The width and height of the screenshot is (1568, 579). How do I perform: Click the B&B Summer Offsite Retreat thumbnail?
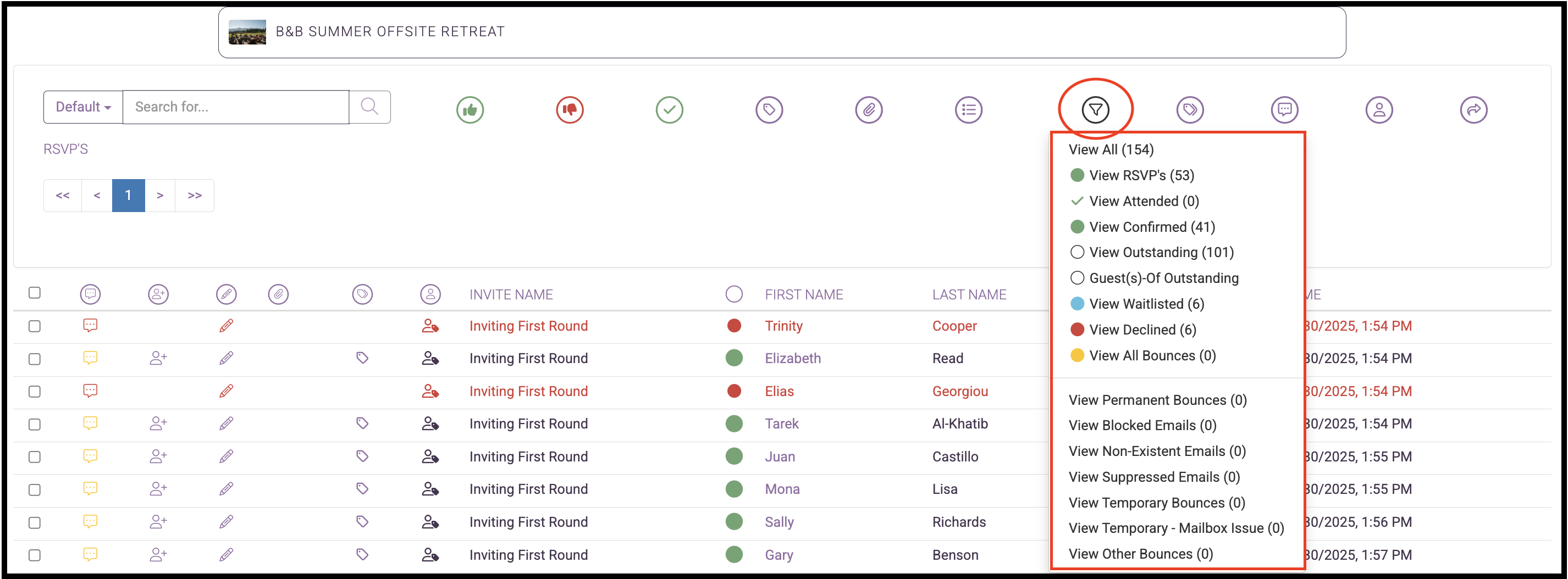click(x=247, y=32)
